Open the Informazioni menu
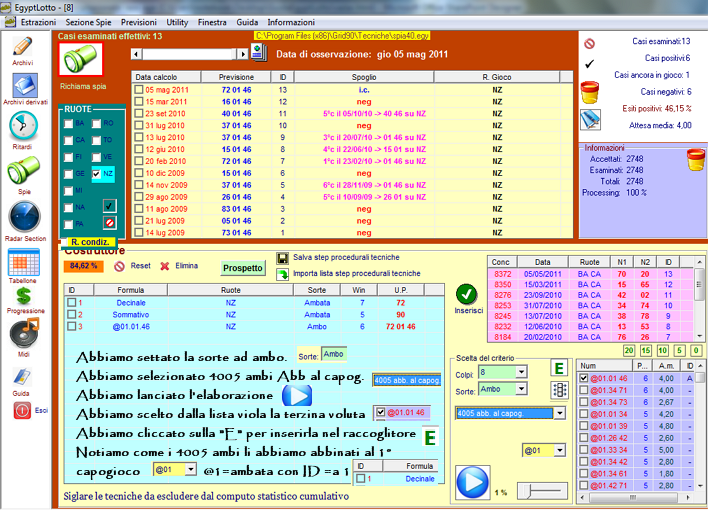This screenshot has width=708, height=510. 291,22
